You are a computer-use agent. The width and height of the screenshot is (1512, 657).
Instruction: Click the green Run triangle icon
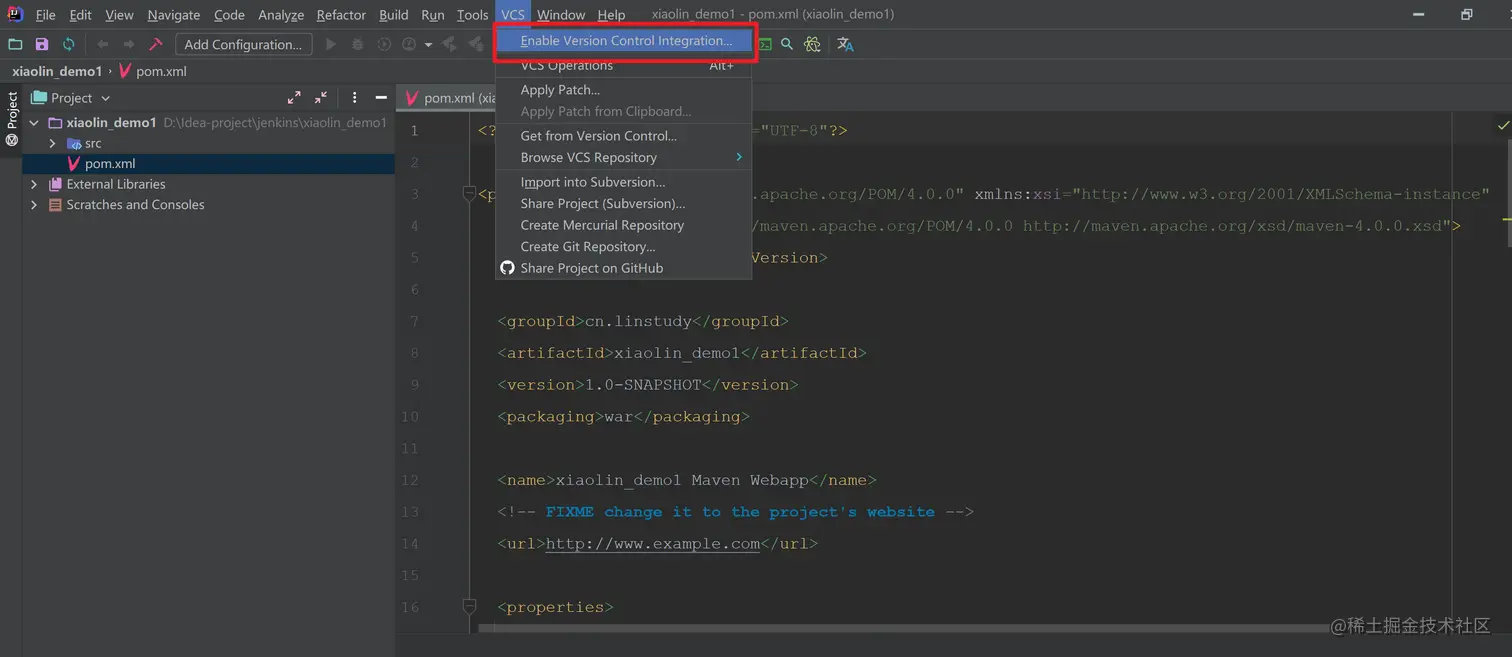(x=331, y=44)
